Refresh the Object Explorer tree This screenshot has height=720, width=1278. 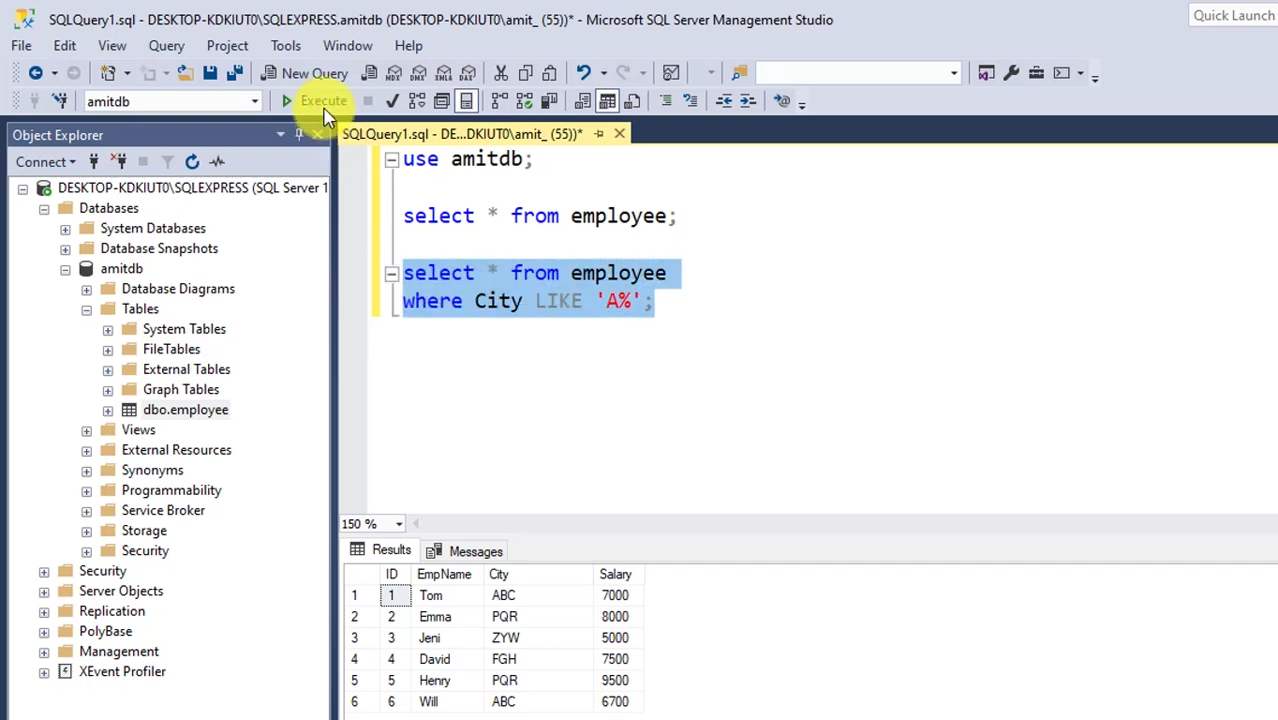[x=192, y=161]
